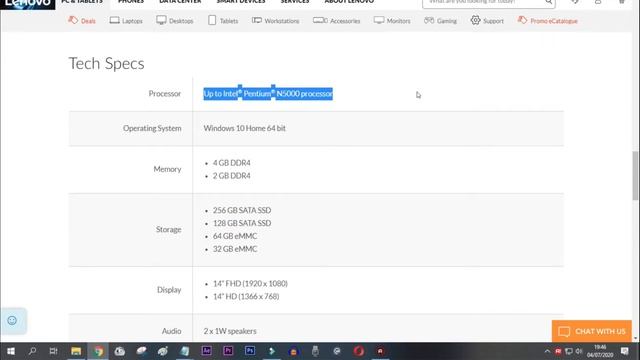Click the Support gear icon

click(x=475, y=20)
